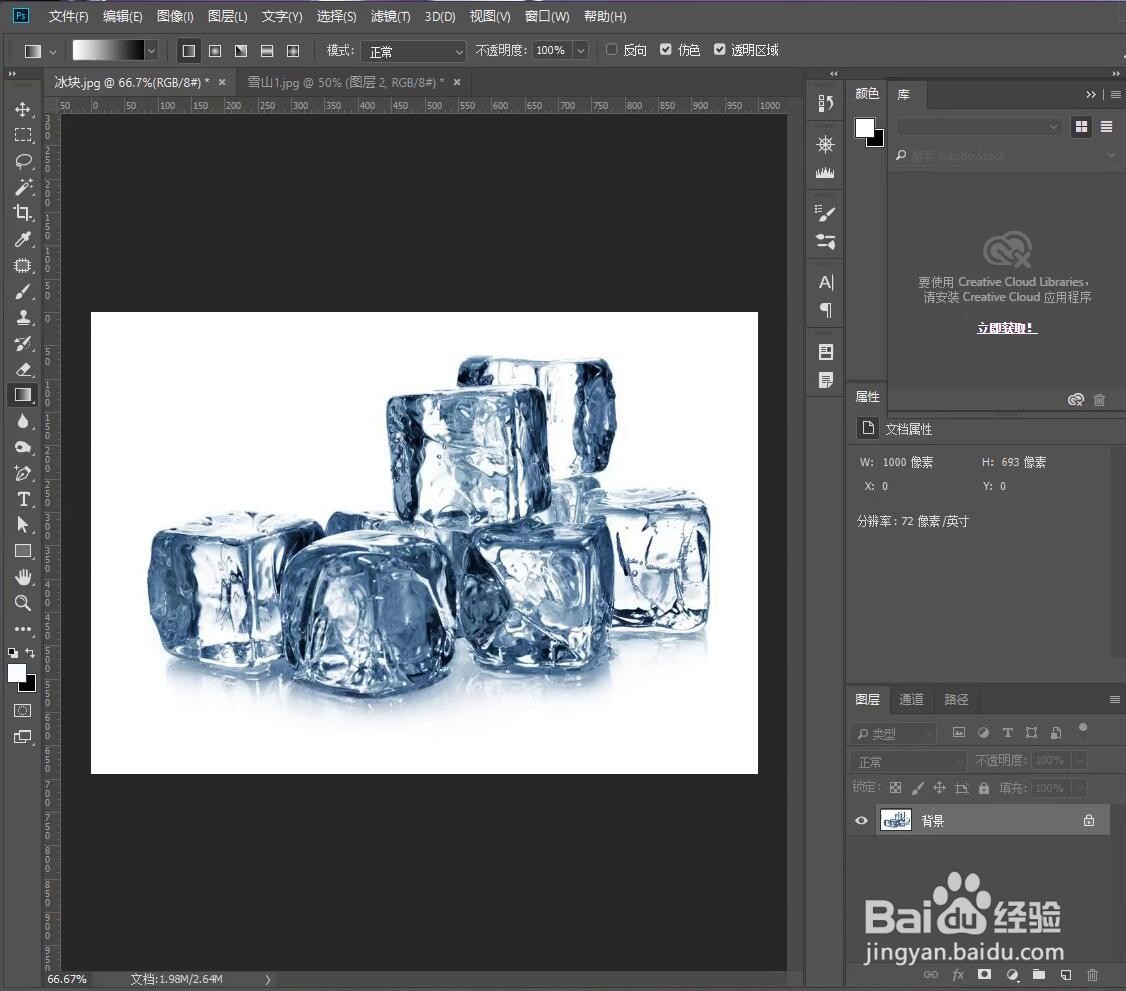The height and width of the screenshot is (991, 1126).
Task: Change the screen mode
Action: (x=23, y=737)
